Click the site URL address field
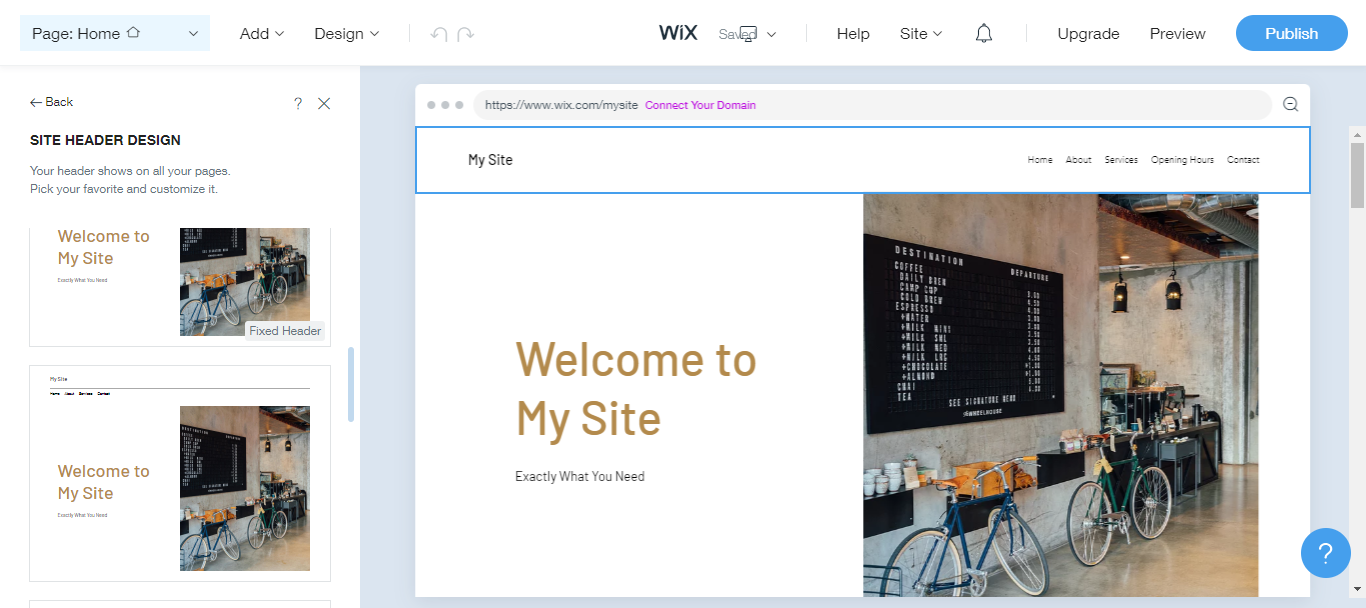This screenshot has width=1366, height=608. pyautogui.click(x=872, y=105)
